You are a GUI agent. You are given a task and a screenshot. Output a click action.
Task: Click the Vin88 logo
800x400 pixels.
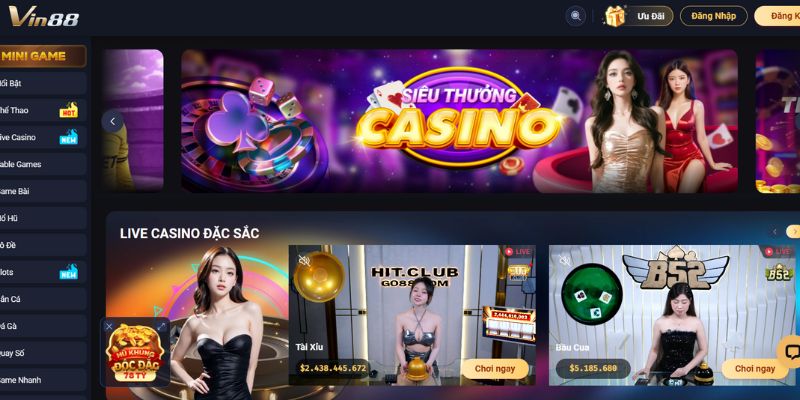[44, 17]
